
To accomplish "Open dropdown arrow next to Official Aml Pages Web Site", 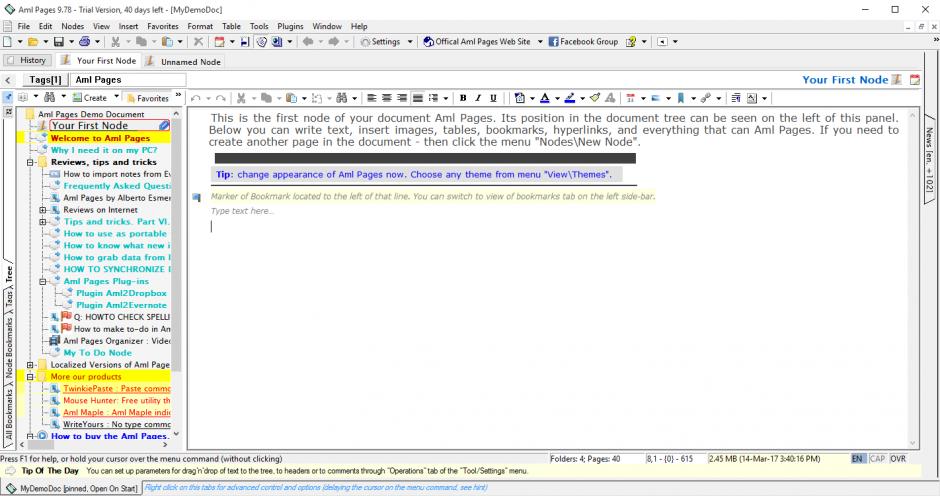I will [540, 41].
